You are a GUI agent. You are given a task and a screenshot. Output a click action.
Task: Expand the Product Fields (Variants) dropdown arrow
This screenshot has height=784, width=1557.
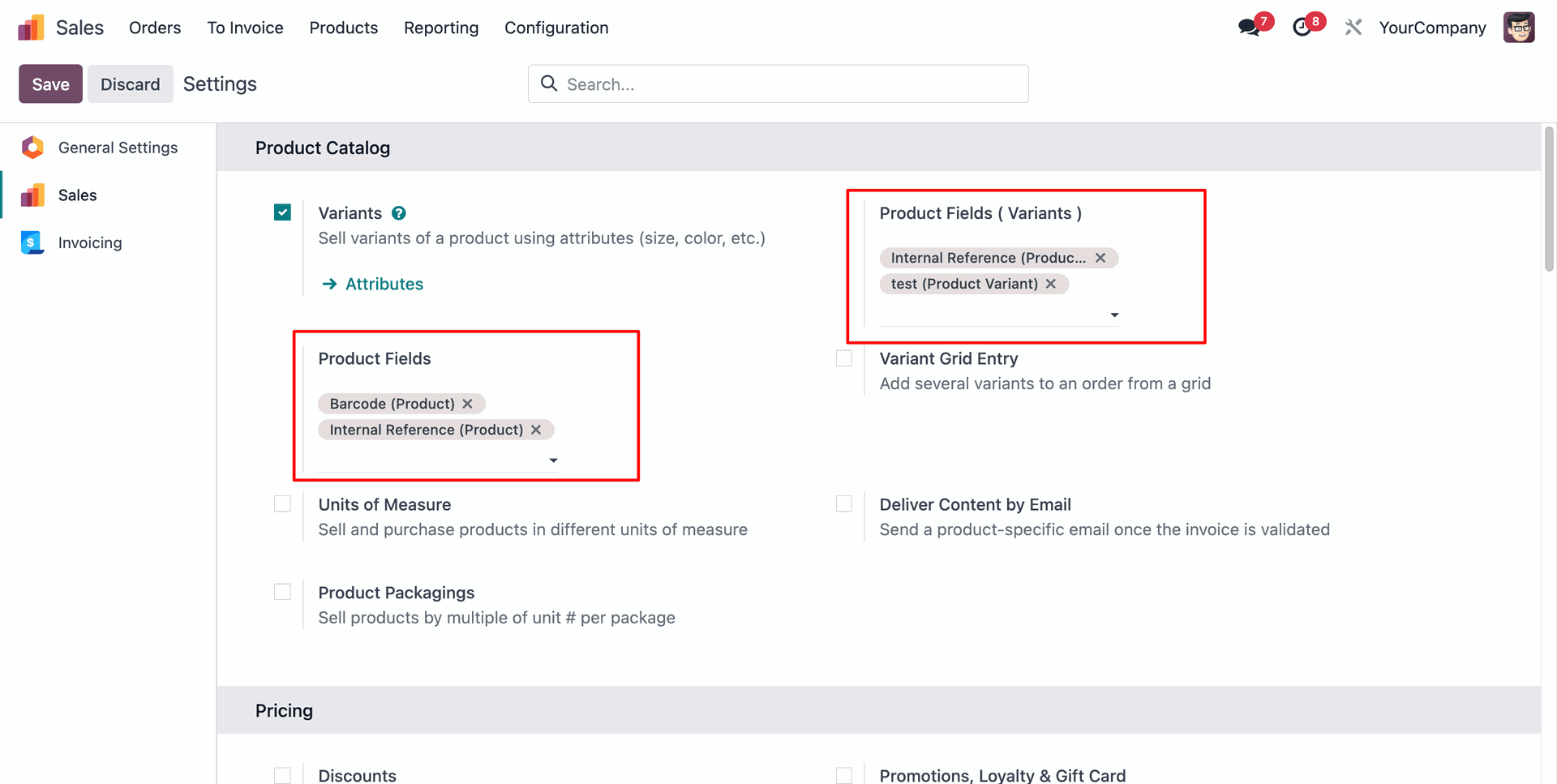tap(1114, 315)
